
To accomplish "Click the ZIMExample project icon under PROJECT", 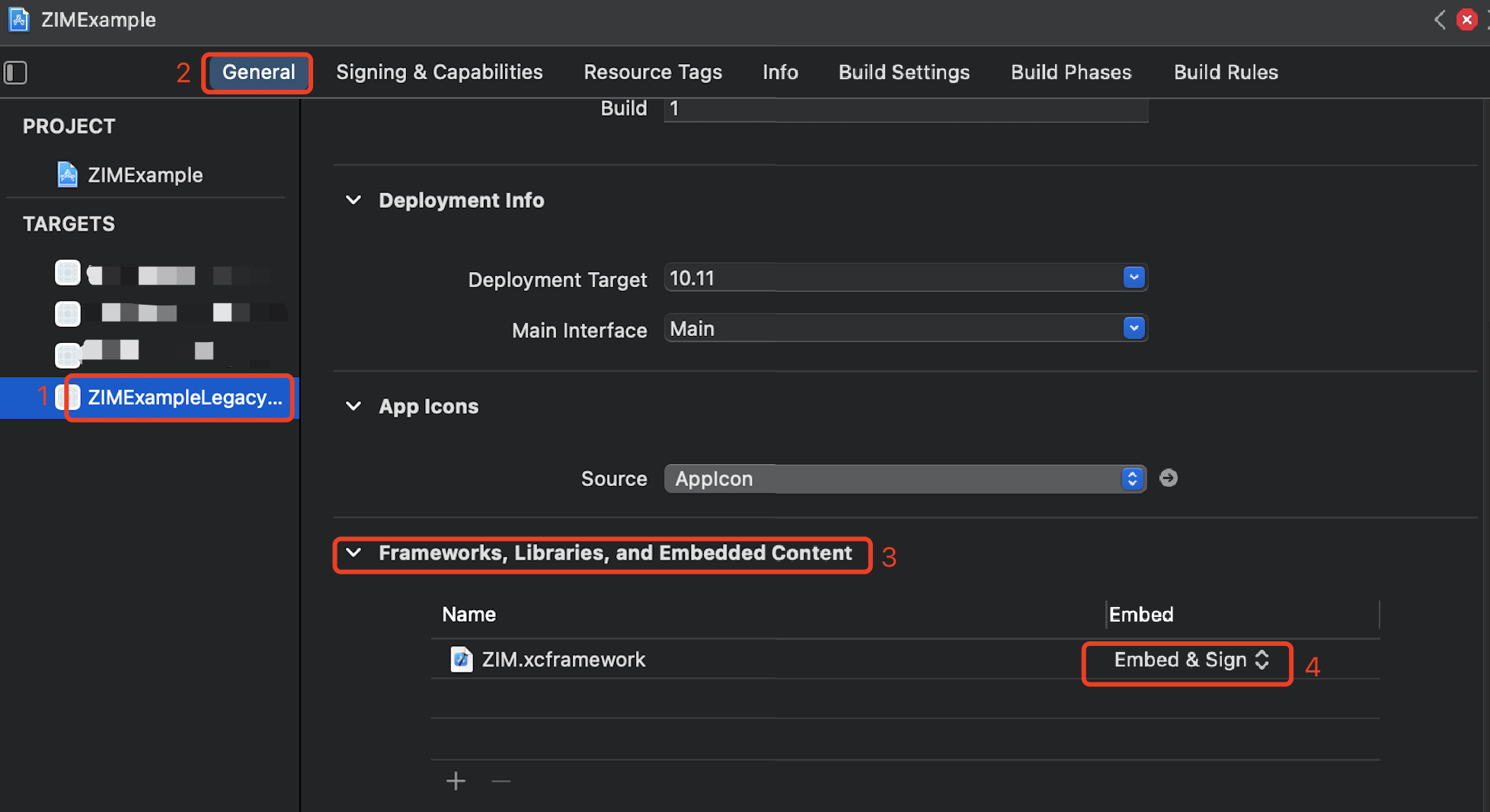I will tap(68, 174).
